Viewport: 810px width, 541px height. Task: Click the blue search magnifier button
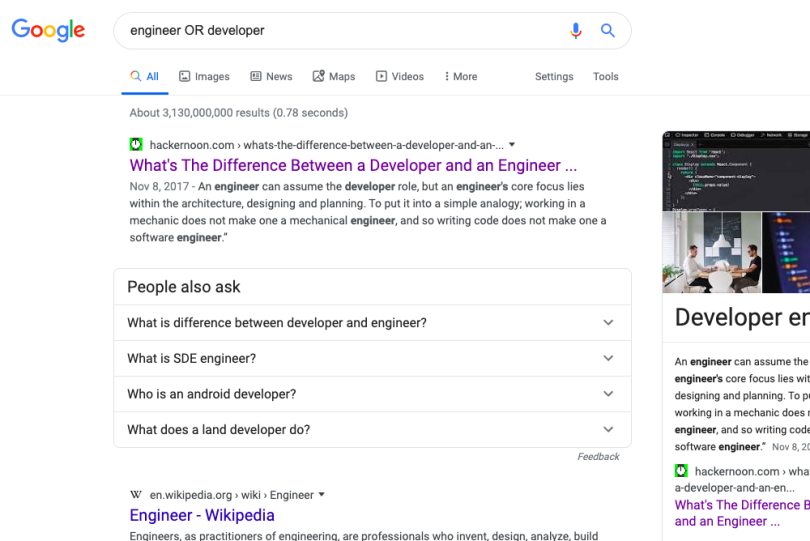(608, 30)
